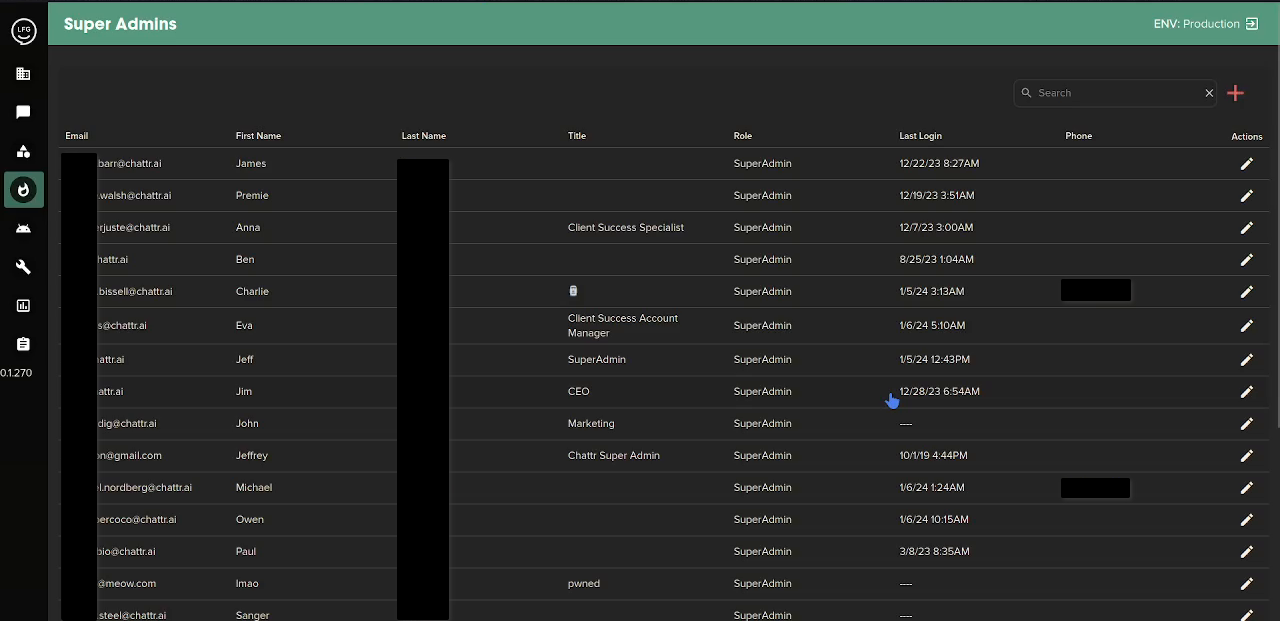Select the flame Super Admins icon in sidebar
Screen dimensions: 1280x621
click(x=23, y=190)
